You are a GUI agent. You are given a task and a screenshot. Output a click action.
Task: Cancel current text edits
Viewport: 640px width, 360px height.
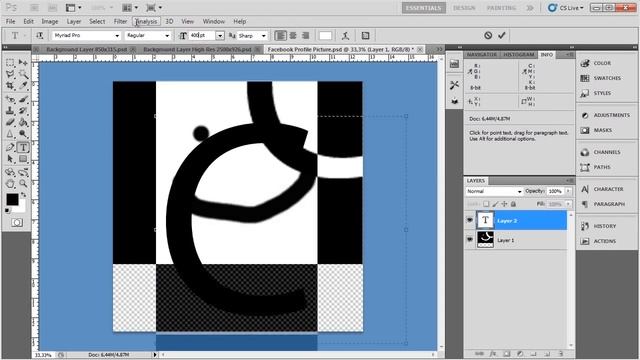tap(488, 36)
